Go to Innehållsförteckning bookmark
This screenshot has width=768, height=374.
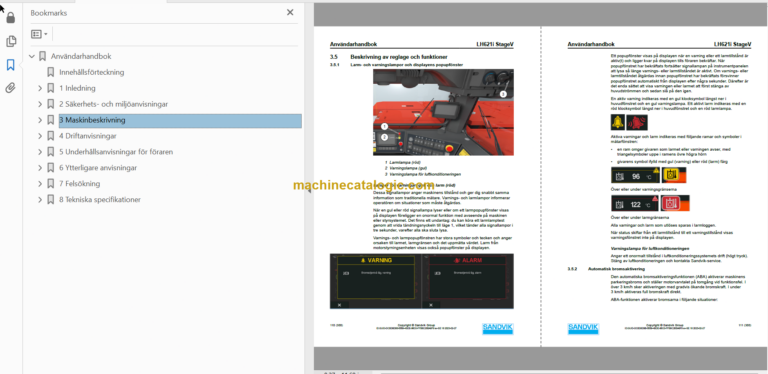[92, 72]
